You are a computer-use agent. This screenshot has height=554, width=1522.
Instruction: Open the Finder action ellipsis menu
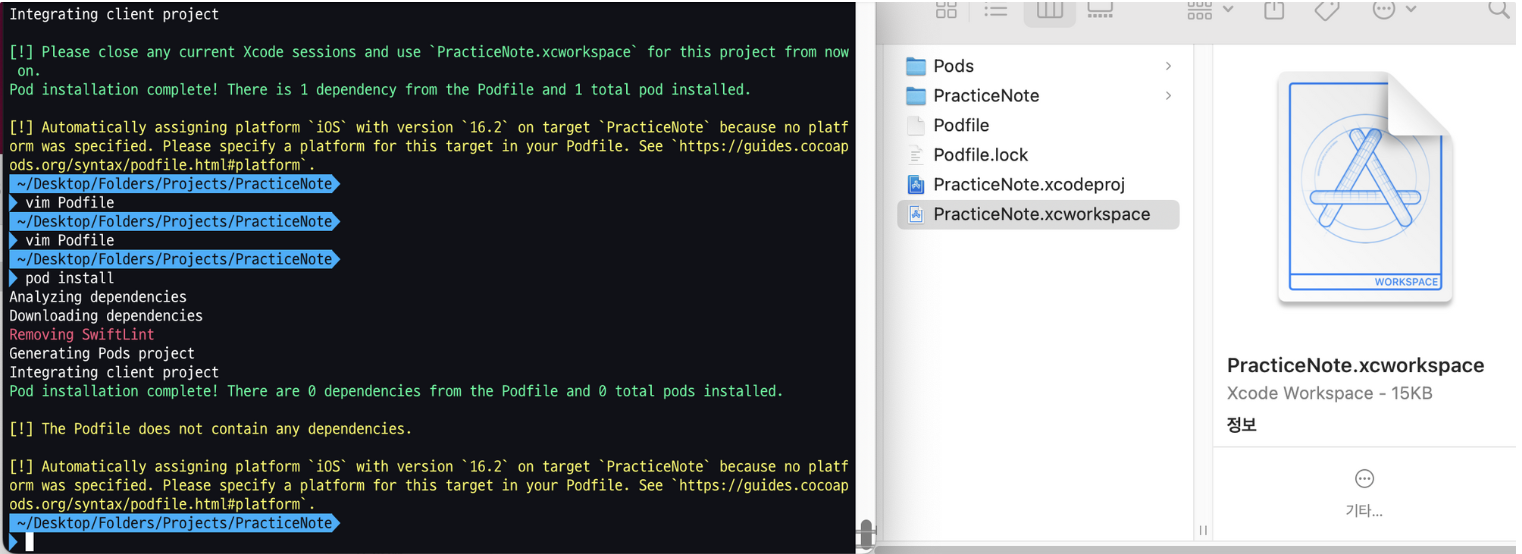click(x=1394, y=9)
